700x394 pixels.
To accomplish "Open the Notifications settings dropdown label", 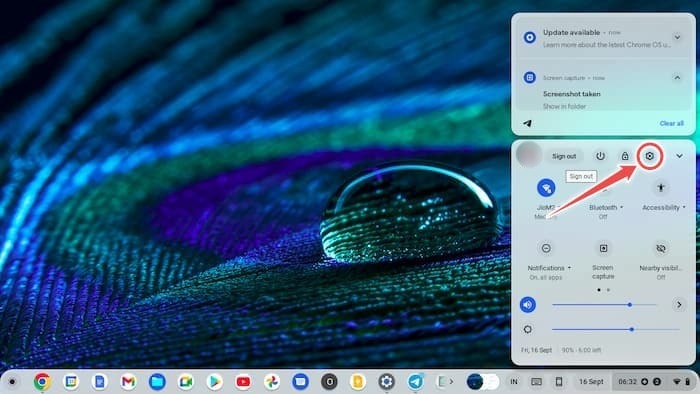I will point(549,268).
